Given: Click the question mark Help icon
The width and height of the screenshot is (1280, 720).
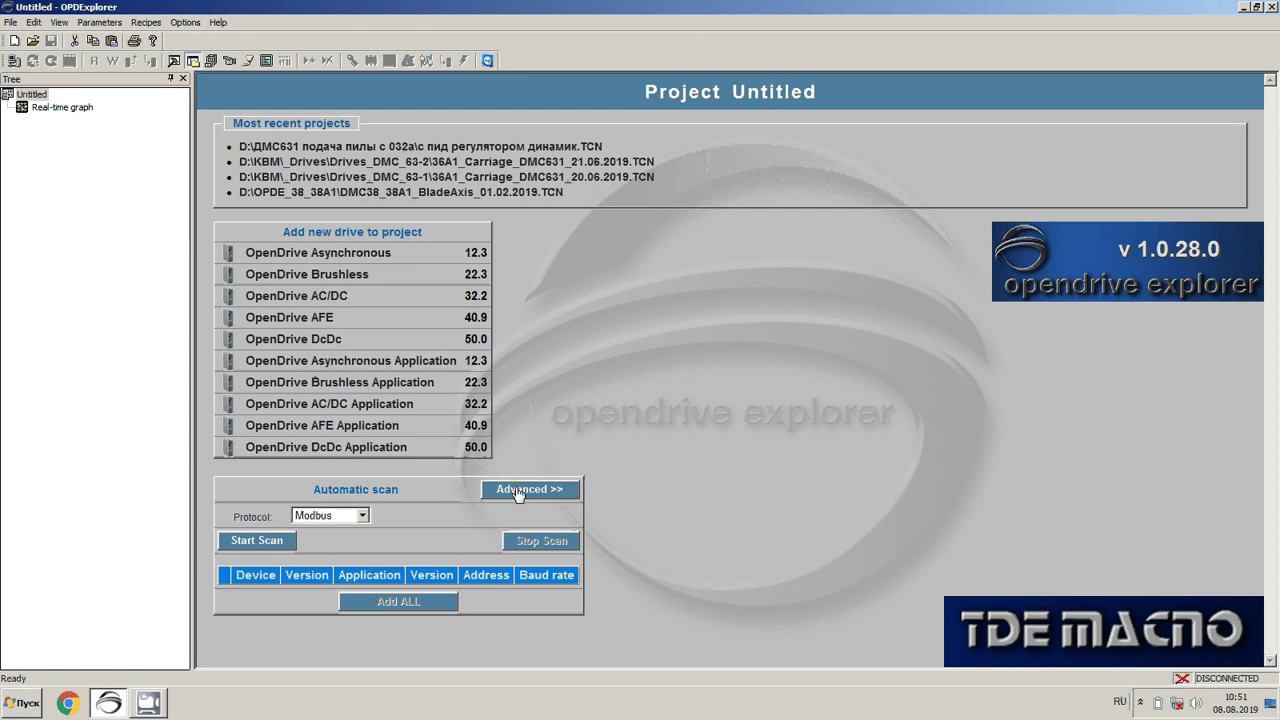Looking at the screenshot, I should point(153,41).
